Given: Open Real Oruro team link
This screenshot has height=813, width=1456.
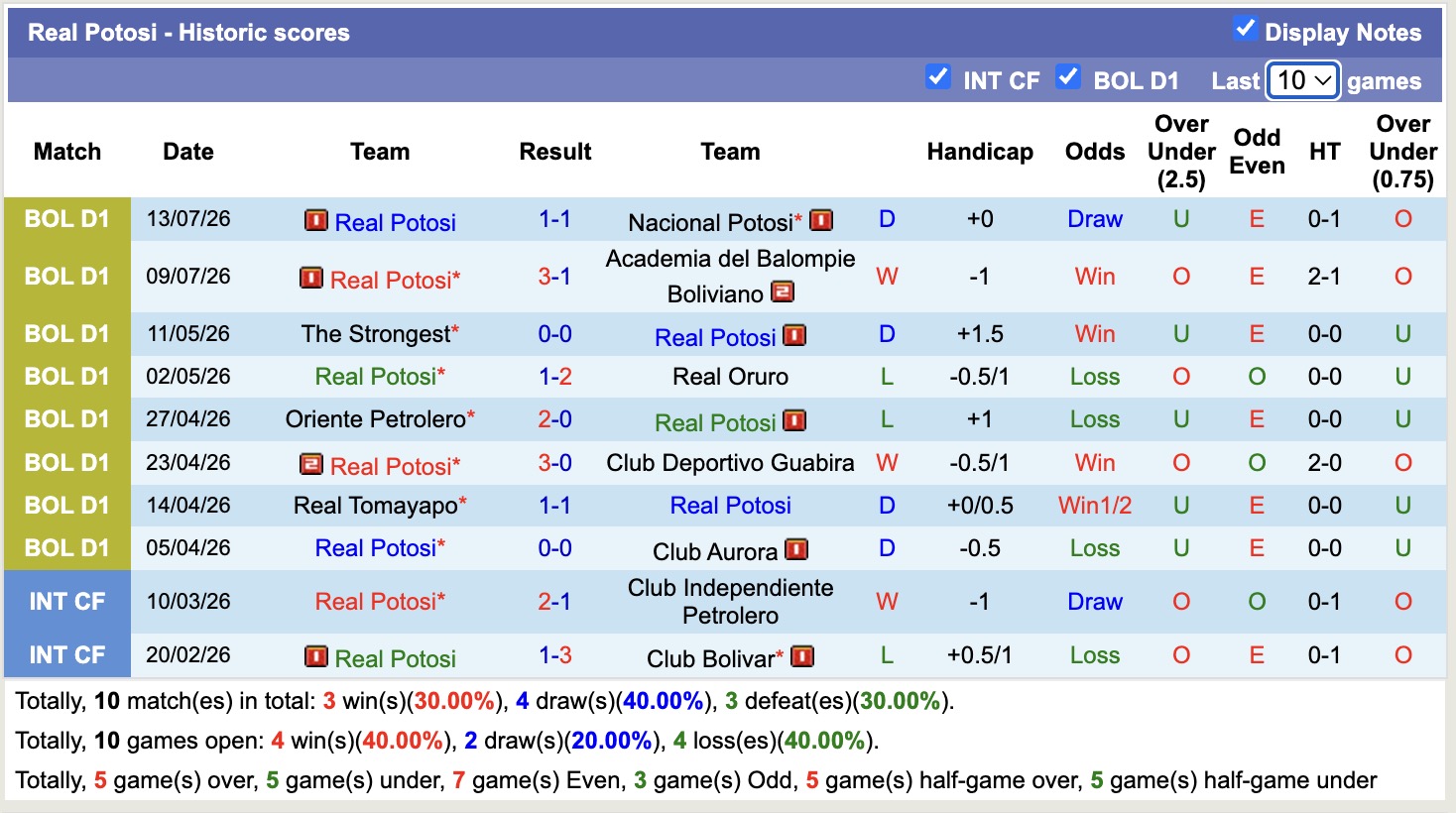Looking at the screenshot, I should click(x=730, y=377).
